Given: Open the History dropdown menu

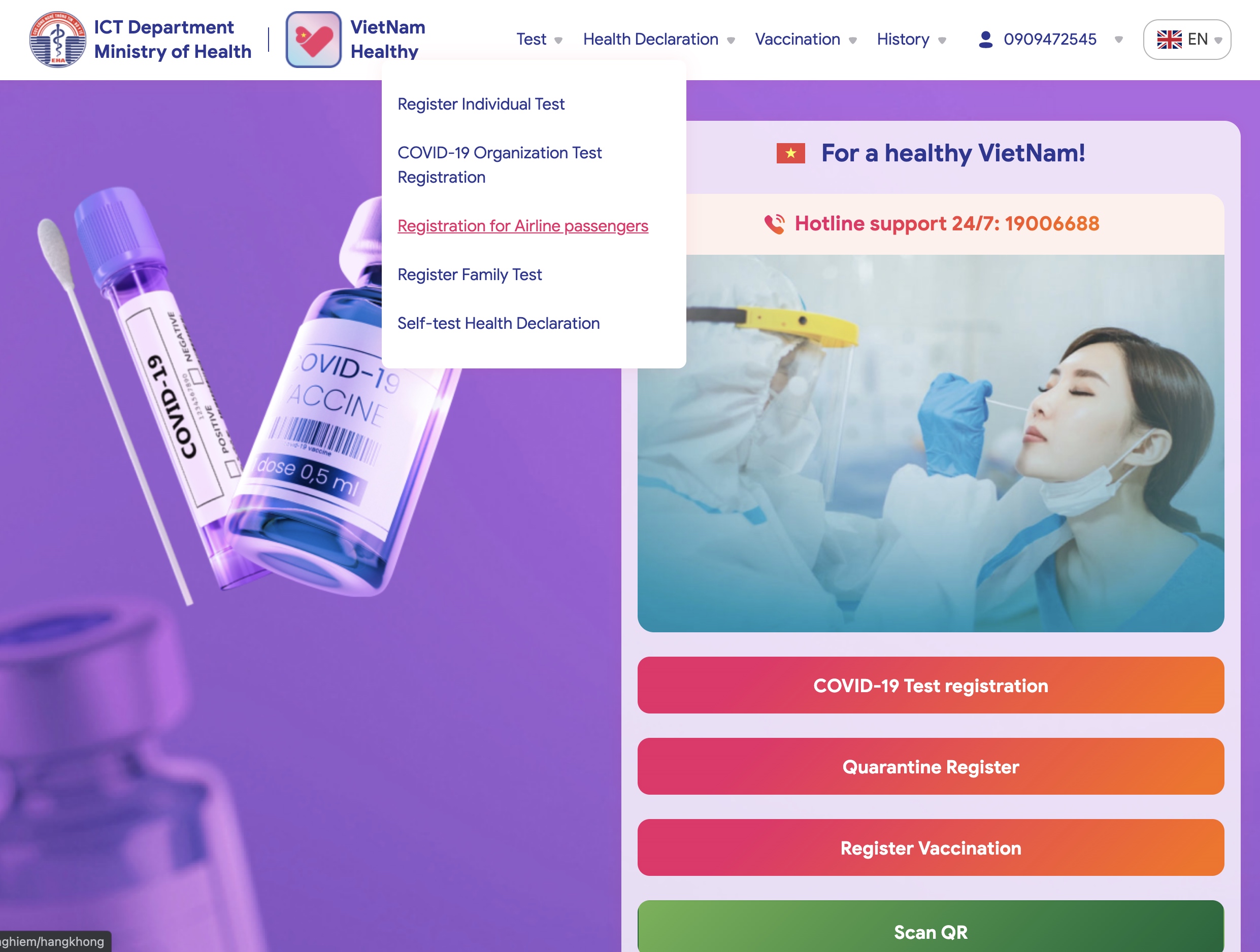Looking at the screenshot, I should coord(911,39).
